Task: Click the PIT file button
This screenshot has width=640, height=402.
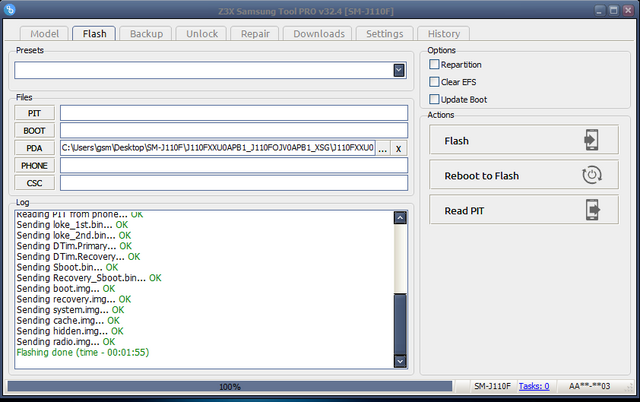Action: click(x=34, y=113)
